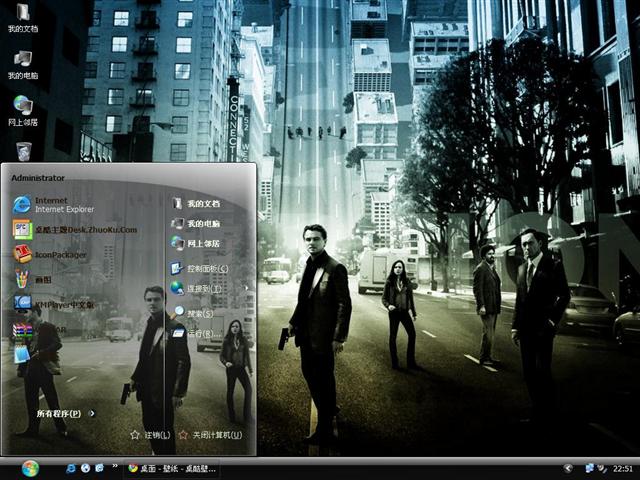Image resolution: width=640 pixels, height=480 pixels.
Task: Open 搜索(S) search from start menu
Action: tap(192, 313)
